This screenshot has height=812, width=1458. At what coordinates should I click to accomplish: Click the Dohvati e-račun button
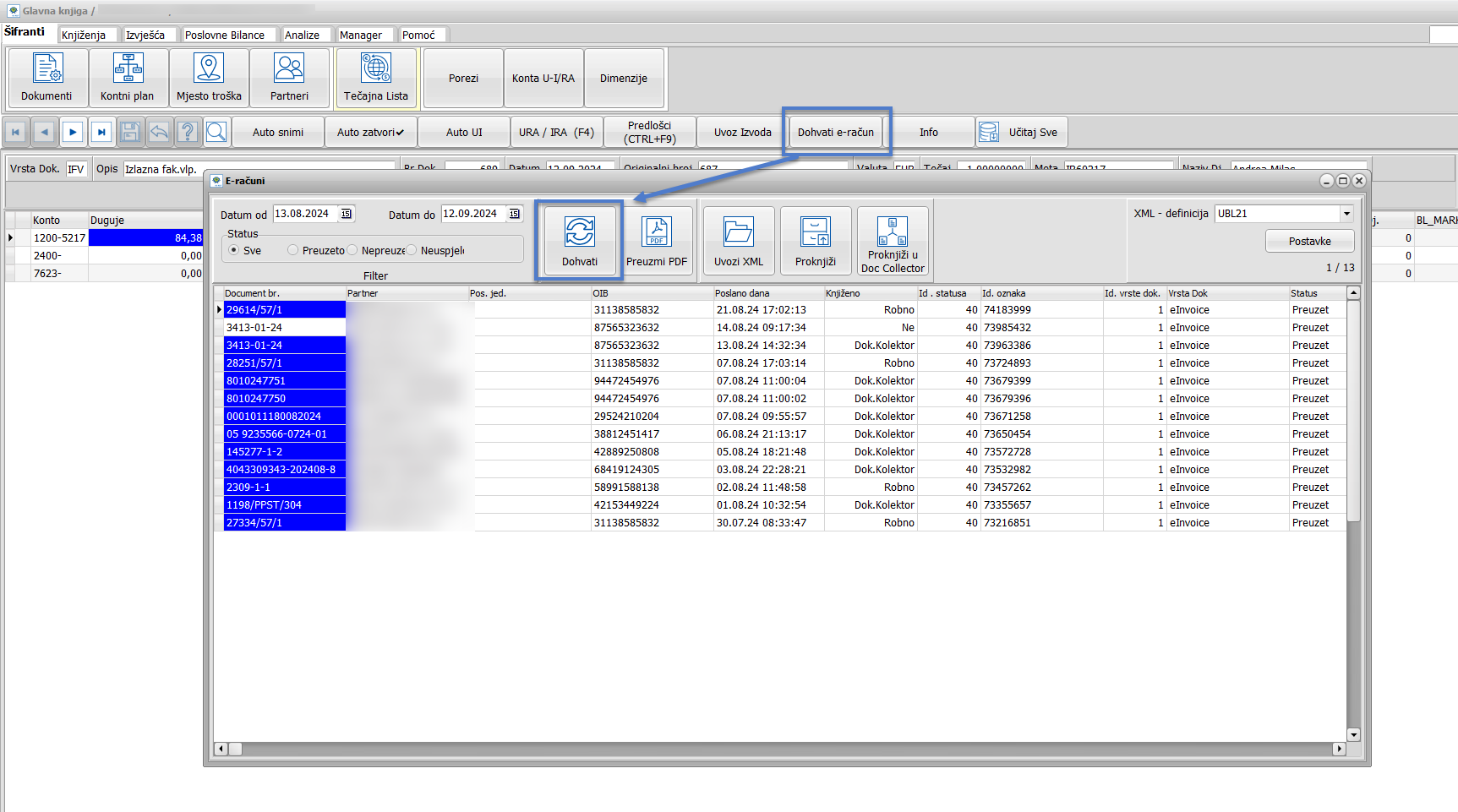(x=836, y=132)
